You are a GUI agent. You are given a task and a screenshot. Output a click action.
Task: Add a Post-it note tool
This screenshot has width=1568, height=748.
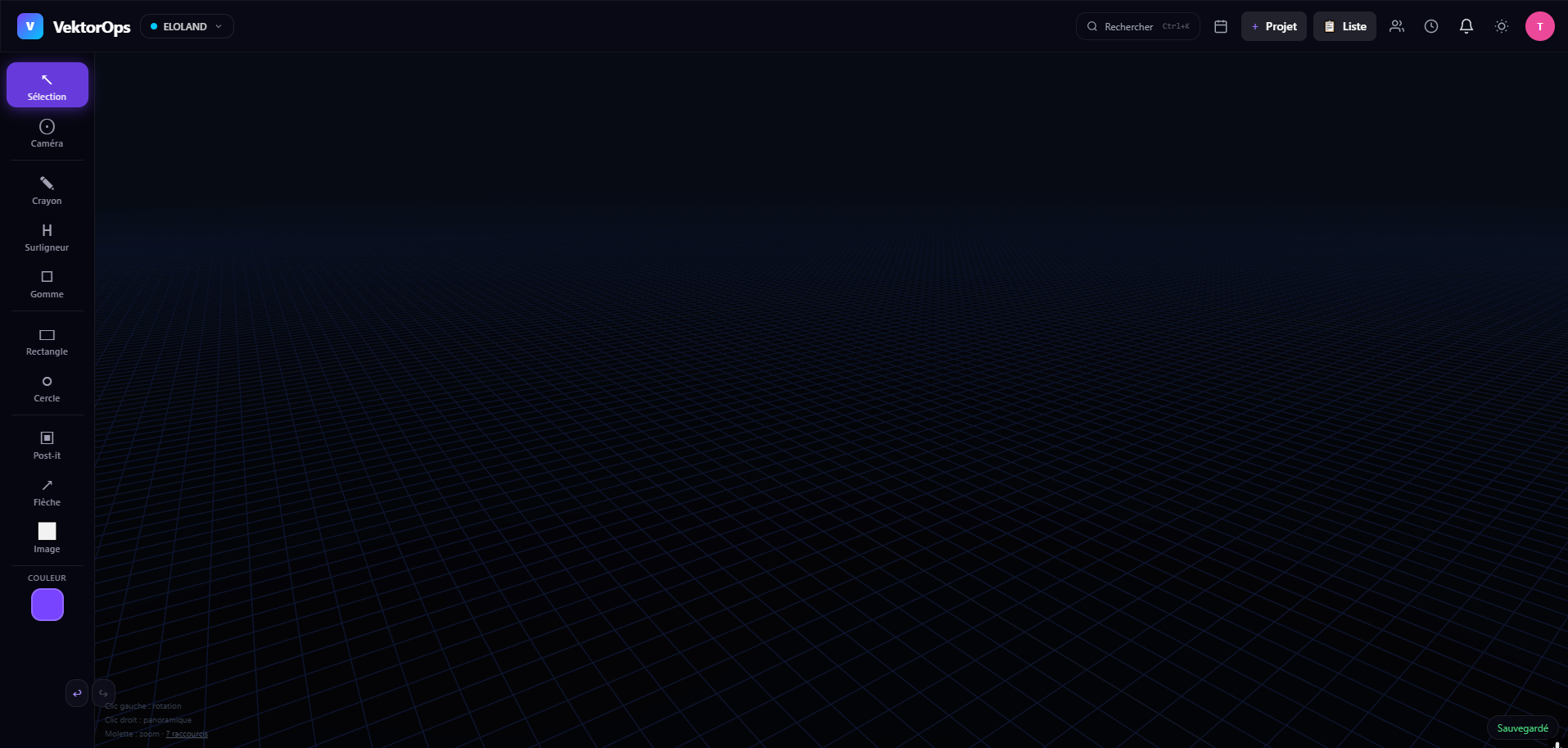[x=47, y=445]
